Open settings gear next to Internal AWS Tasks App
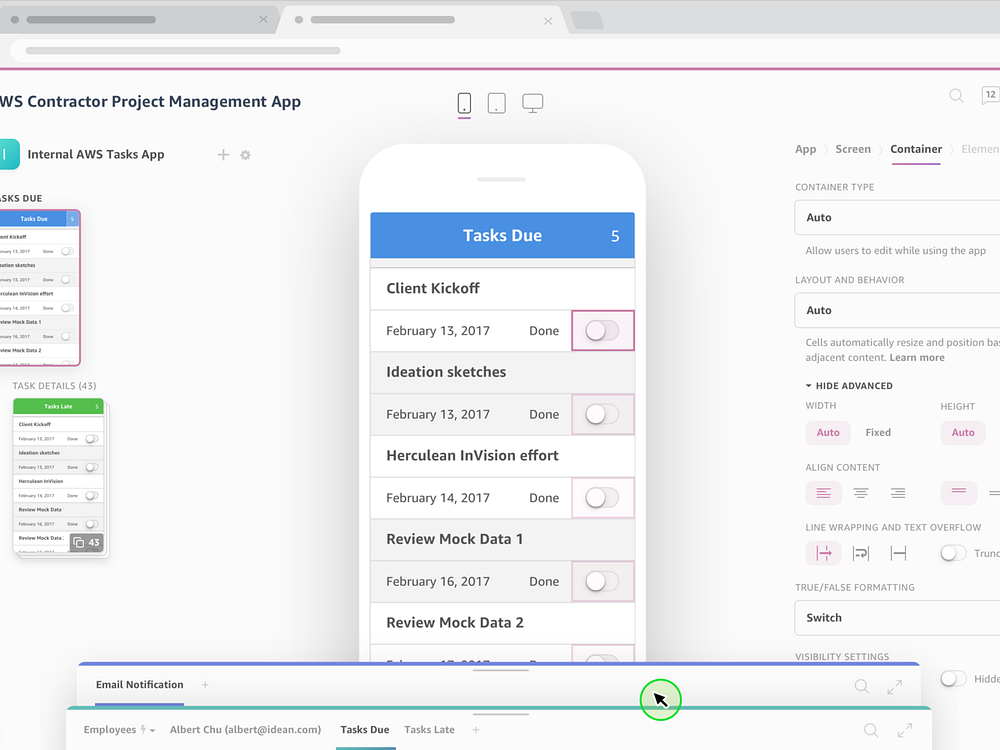Viewport: 1000px width, 750px height. point(245,155)
